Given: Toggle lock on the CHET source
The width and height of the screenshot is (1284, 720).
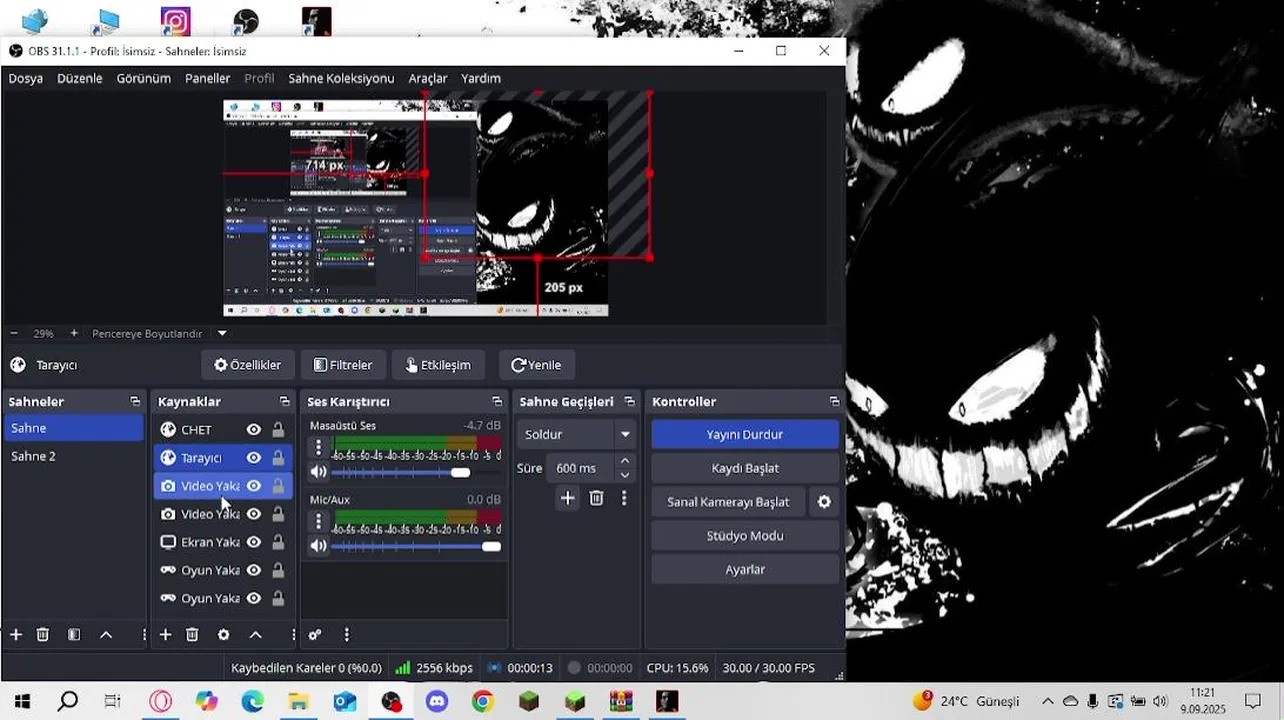Looking at the screenshot, I should (278, 430).
